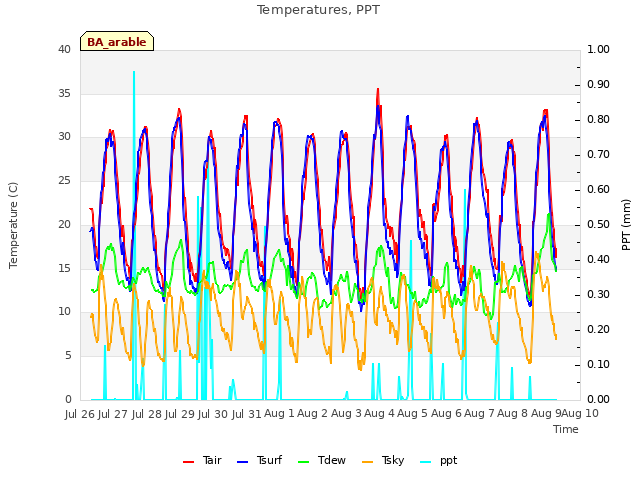Click the green Tdew legend swatch
Screen dimensions: 640x480
(x=304, y=462)
